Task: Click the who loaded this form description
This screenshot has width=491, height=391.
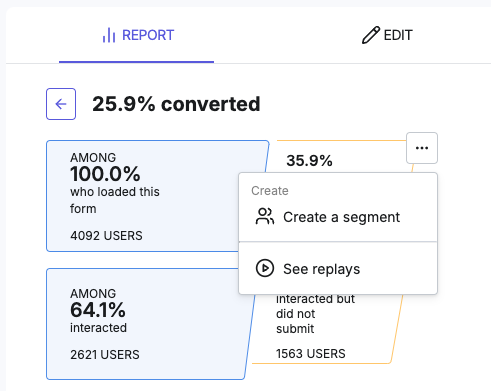Action: (x=115, y=200)
